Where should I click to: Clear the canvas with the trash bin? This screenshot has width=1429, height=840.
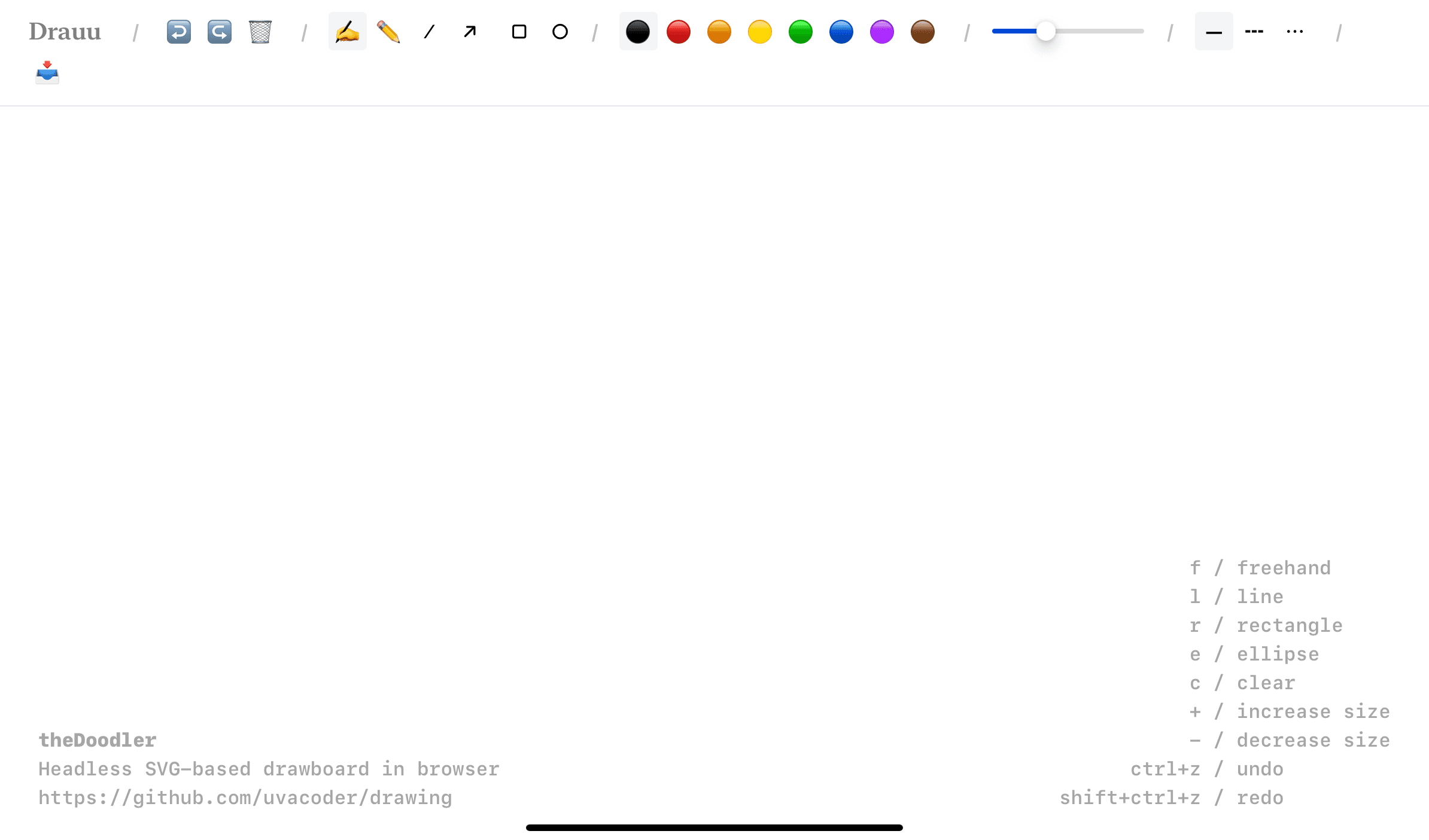pyautogui.click(x=260, y=32)
